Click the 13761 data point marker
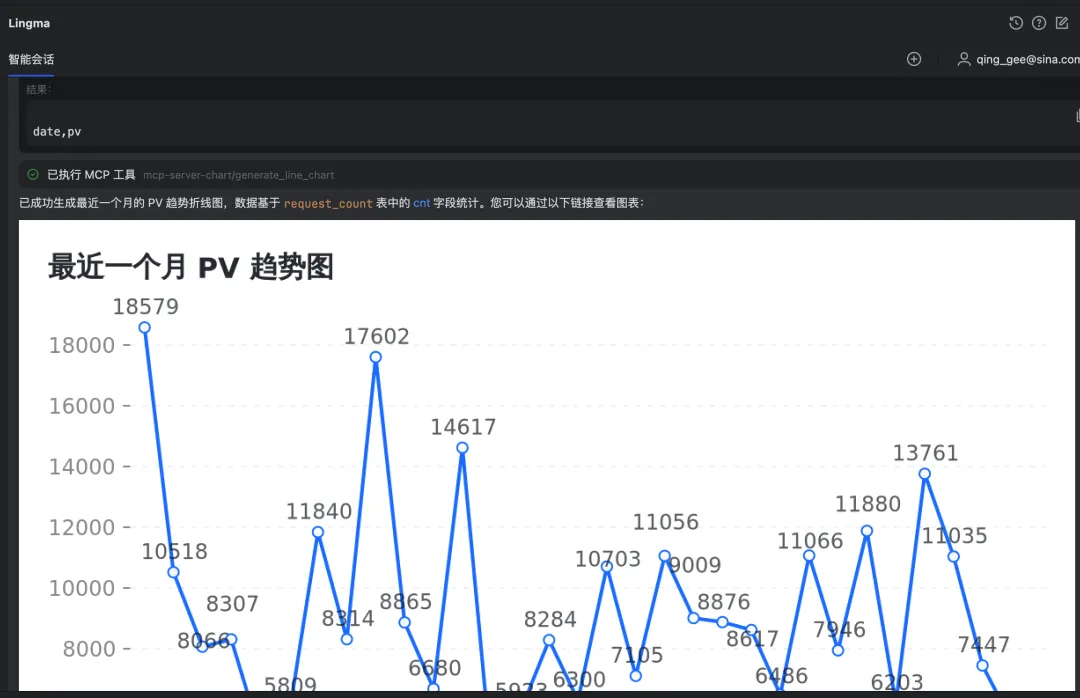The height and width of the screenshot is (698, 1080). point(925,473)
